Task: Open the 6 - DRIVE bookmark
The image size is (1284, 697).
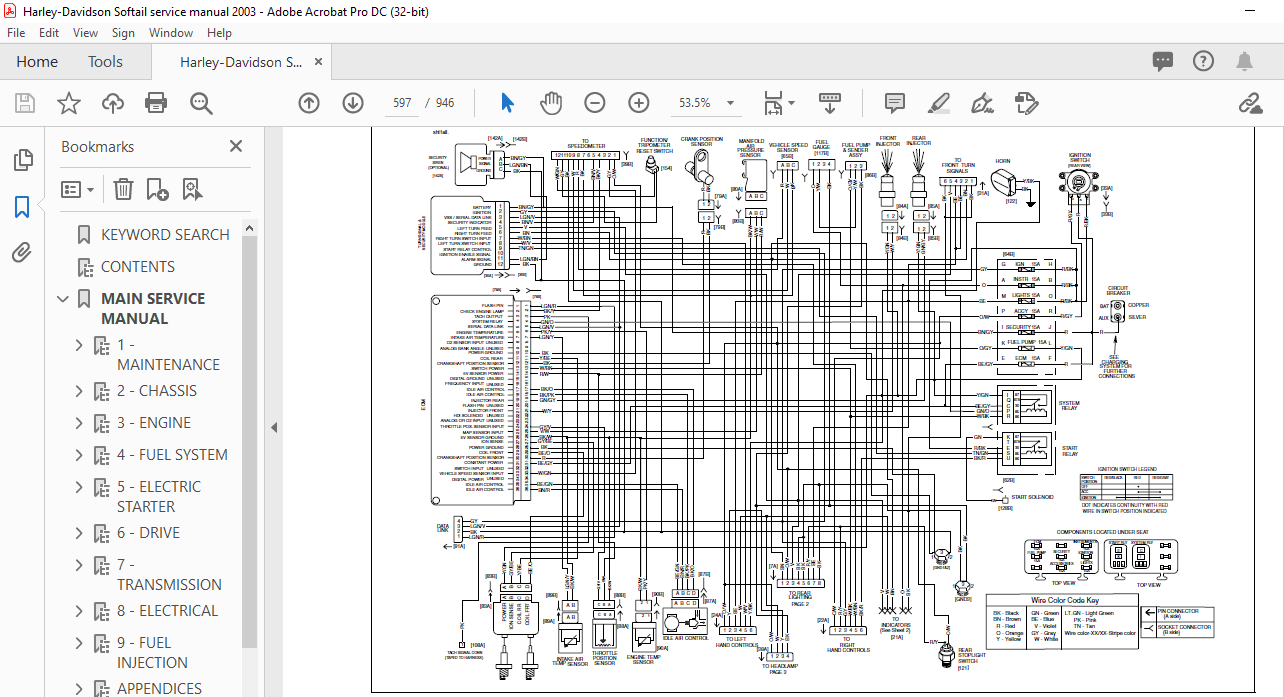Action: pyautogui.click(x=149, y=533)
